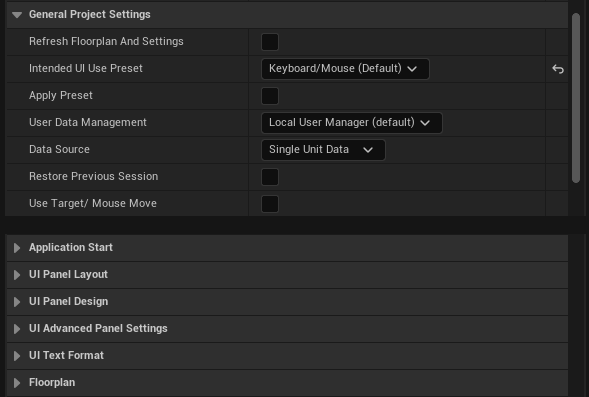Open the Keyboard/Mouse (Default) preset dropdown
Screen dimensions: 589x397
[x=345, y=69]
